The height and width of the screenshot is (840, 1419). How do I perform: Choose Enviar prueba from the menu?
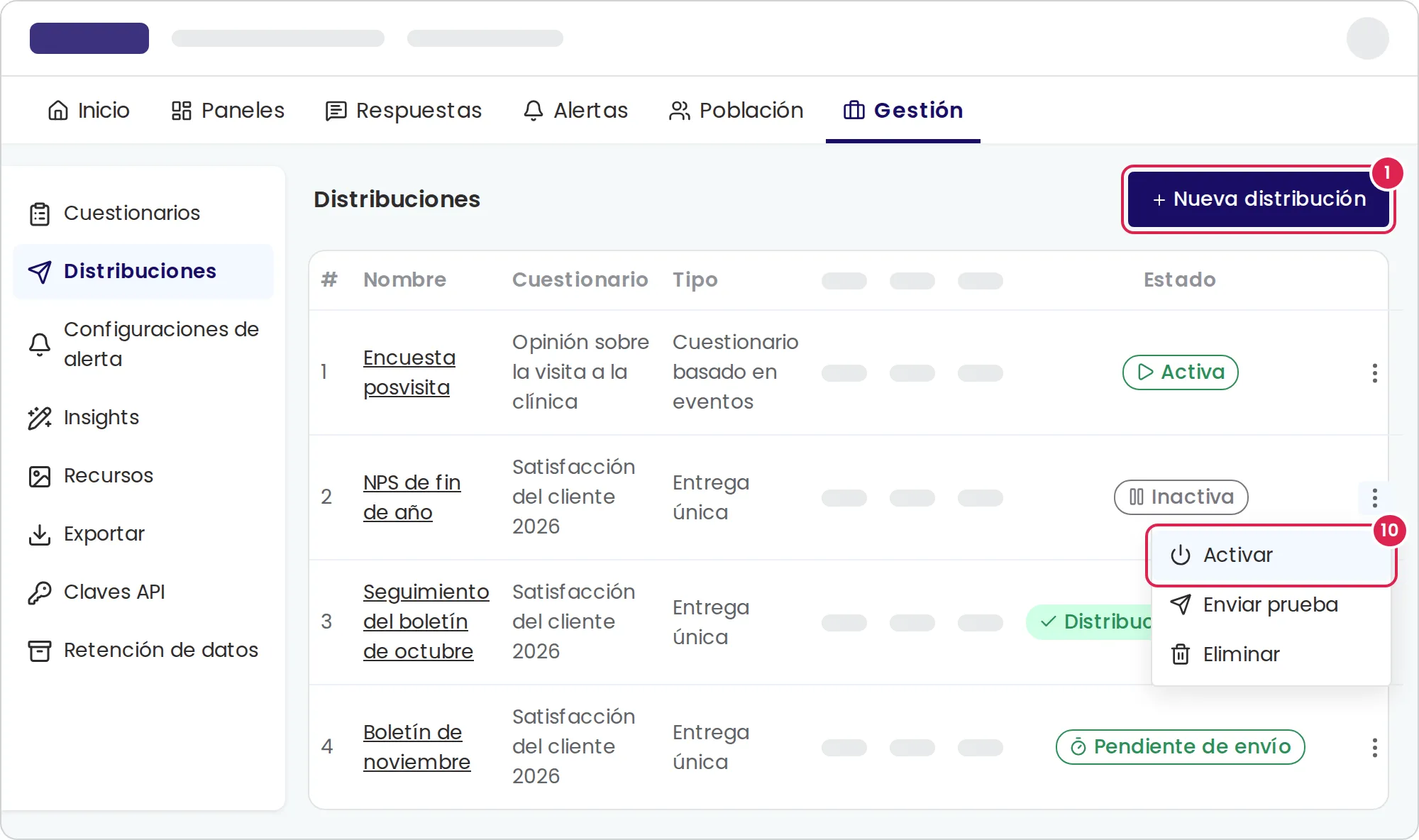click(x=1271, y=604)
